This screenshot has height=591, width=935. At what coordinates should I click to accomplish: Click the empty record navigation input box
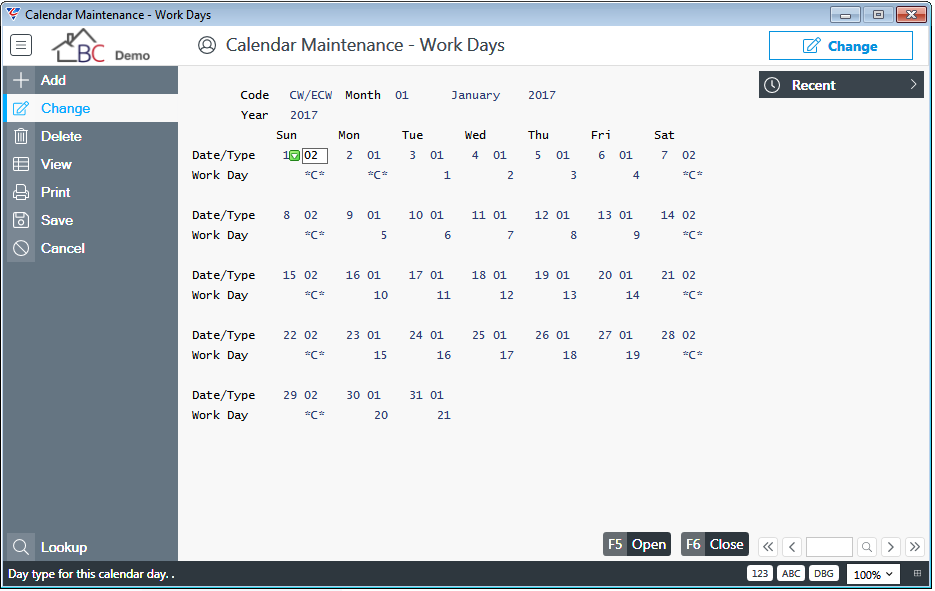click(829, 546)
